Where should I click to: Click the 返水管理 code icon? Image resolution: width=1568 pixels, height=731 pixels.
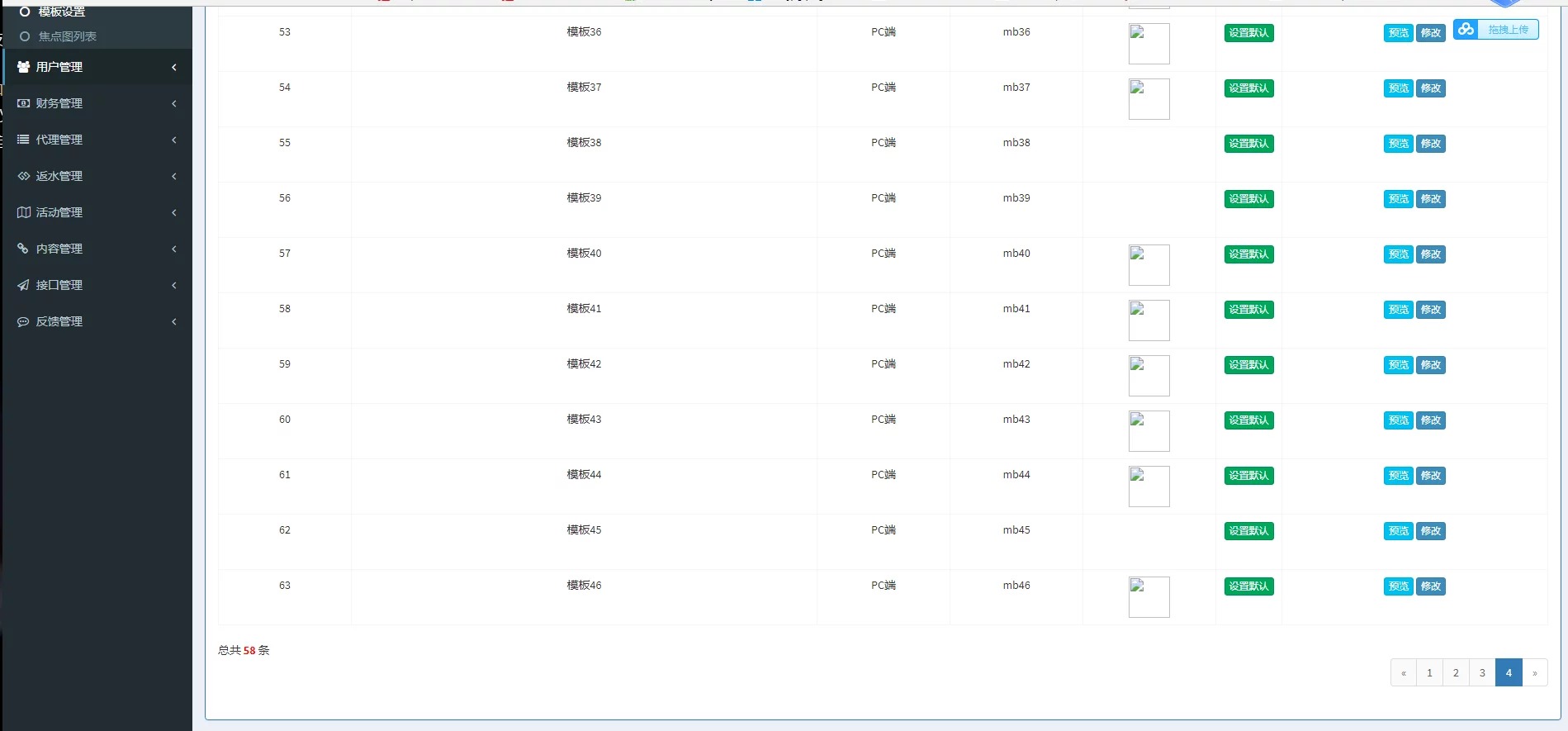23,176
